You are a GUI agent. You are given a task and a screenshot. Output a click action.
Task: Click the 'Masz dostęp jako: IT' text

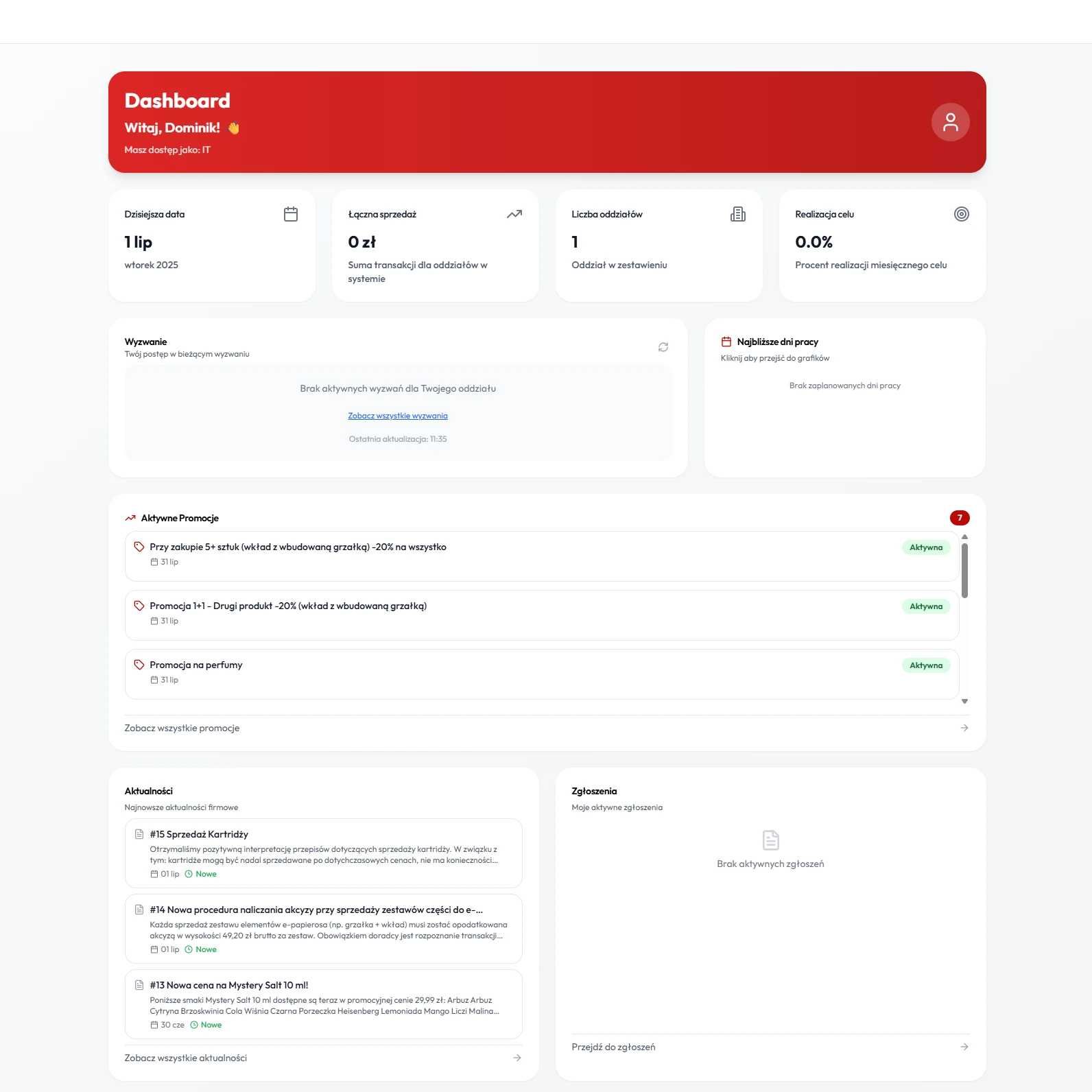pos(167,150)
